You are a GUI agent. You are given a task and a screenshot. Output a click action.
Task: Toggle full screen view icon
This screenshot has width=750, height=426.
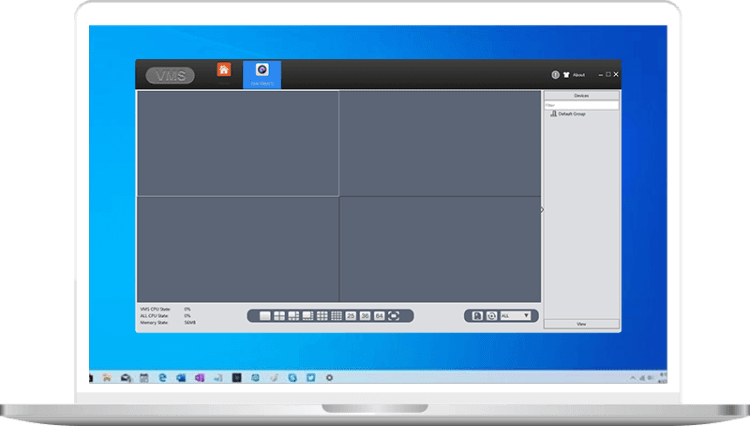click(394, 316)
